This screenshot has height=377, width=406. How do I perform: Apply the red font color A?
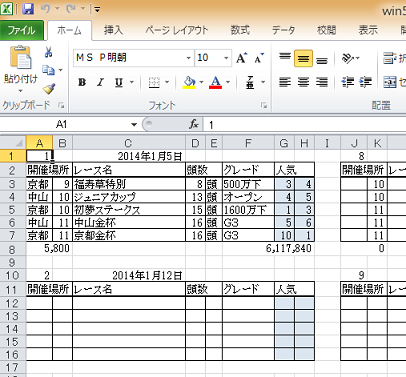point(215,82)
